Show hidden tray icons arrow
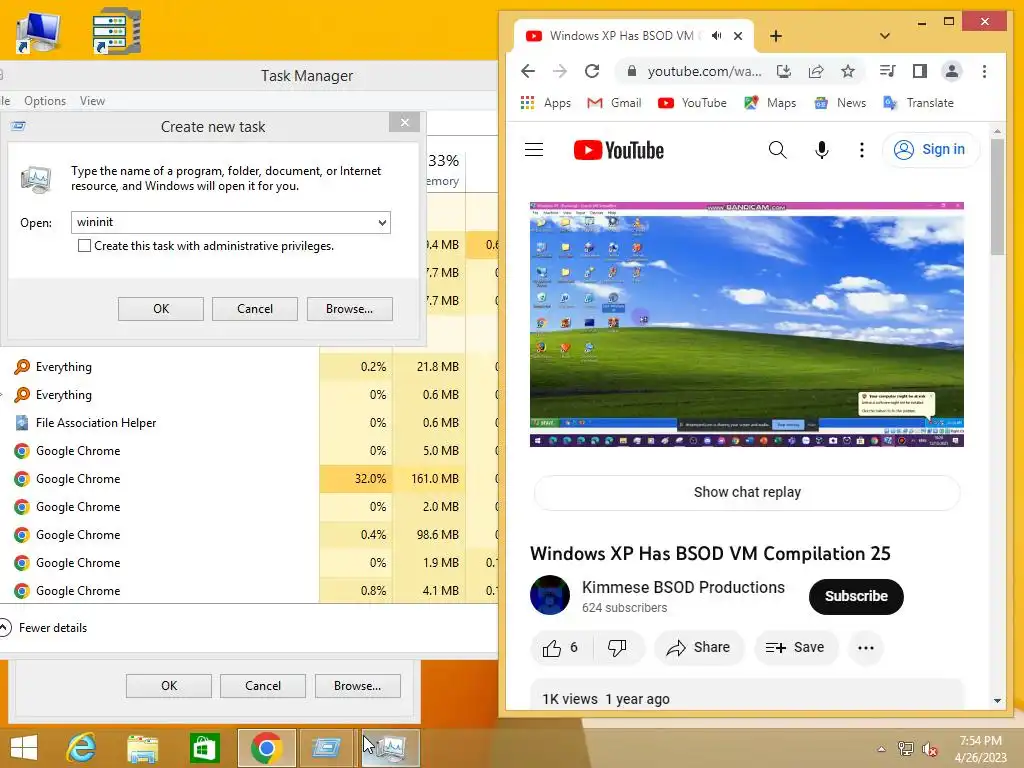The image size is (1024, 768). pos(881,749)
